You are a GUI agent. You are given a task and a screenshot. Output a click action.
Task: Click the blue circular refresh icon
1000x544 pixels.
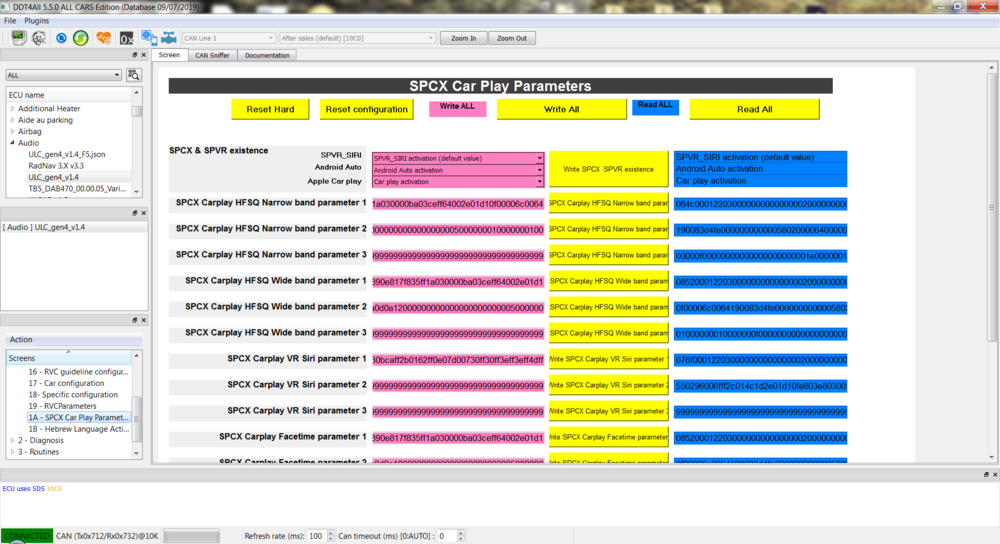(x=61, y=38)
